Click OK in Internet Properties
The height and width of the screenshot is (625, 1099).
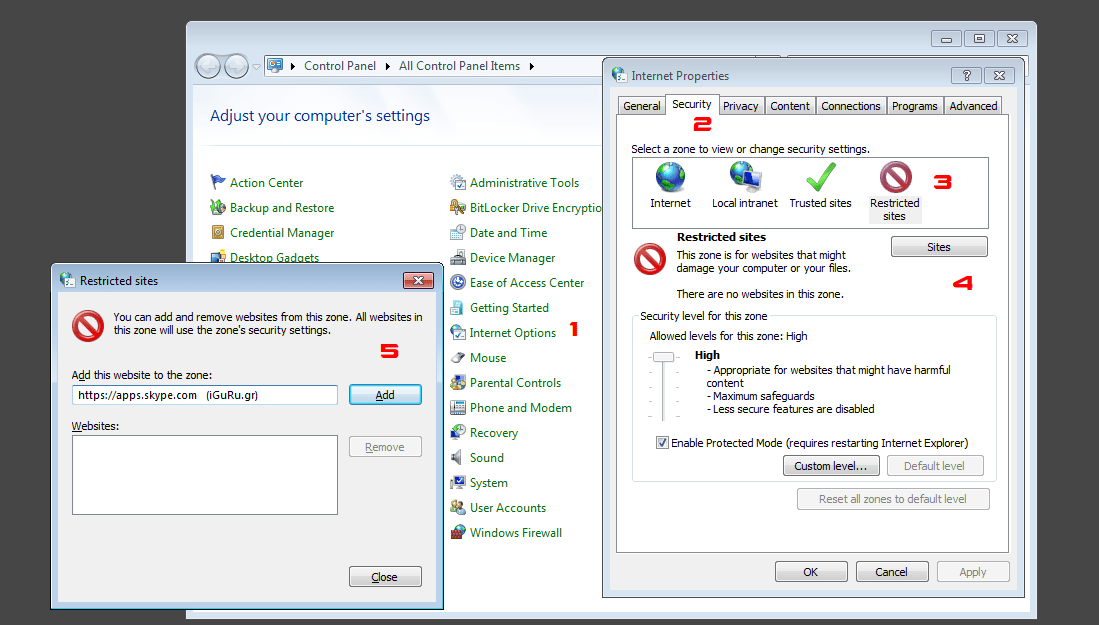(x=811, y=572)
